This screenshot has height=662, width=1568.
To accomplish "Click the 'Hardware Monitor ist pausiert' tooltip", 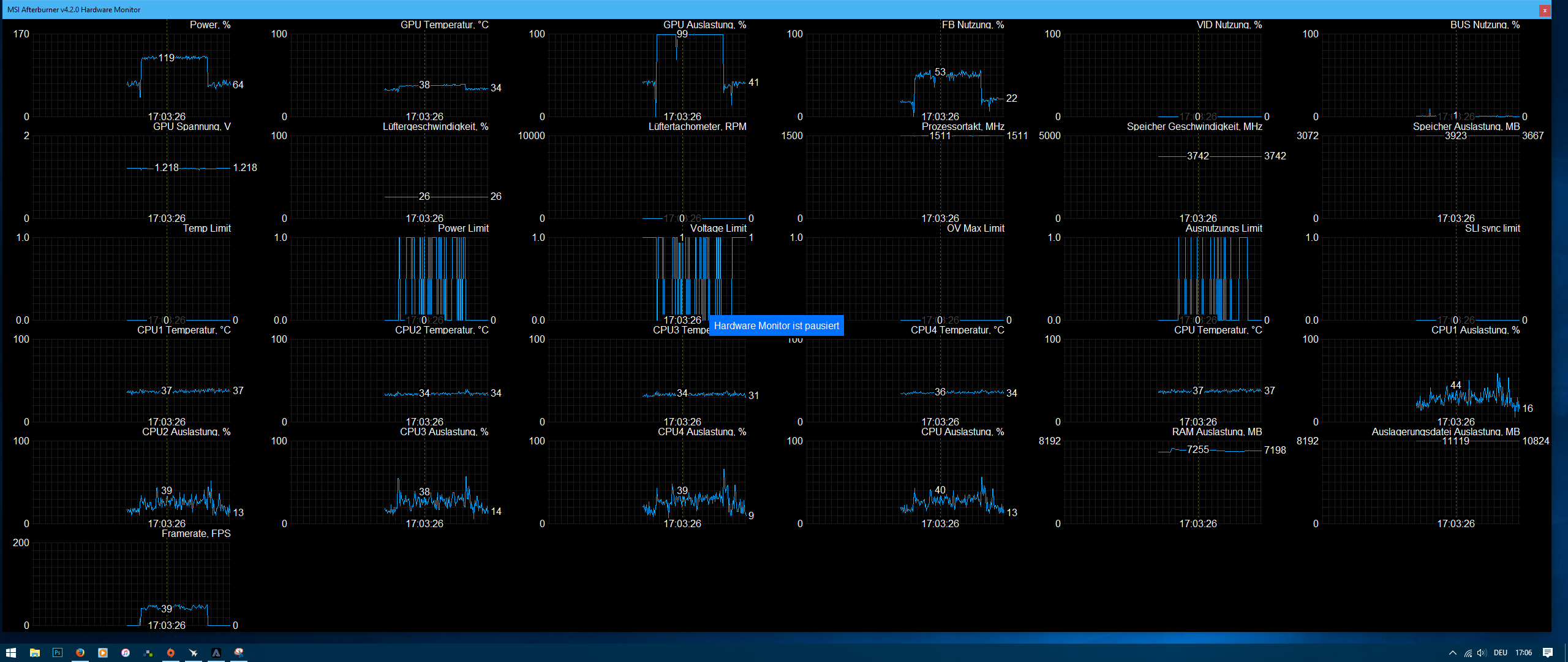I will point(776,325).
